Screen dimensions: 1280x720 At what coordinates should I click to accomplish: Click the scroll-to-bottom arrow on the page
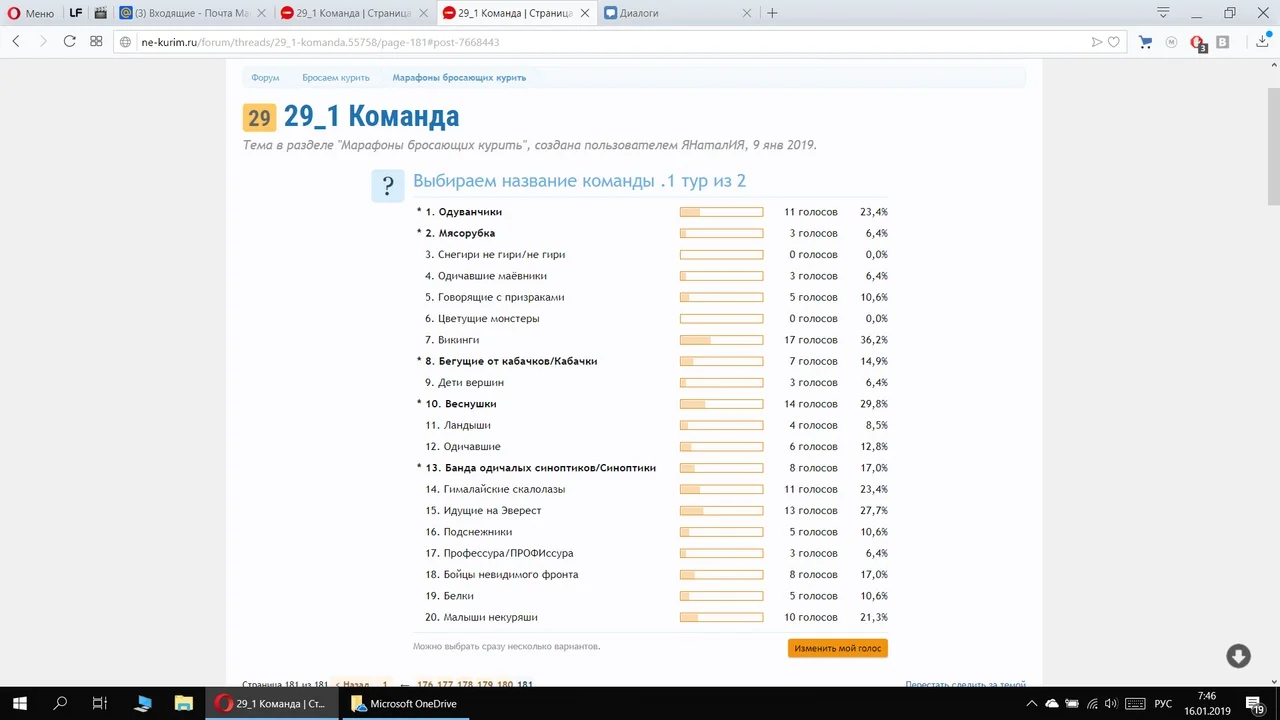click(x=1238, y=656)
